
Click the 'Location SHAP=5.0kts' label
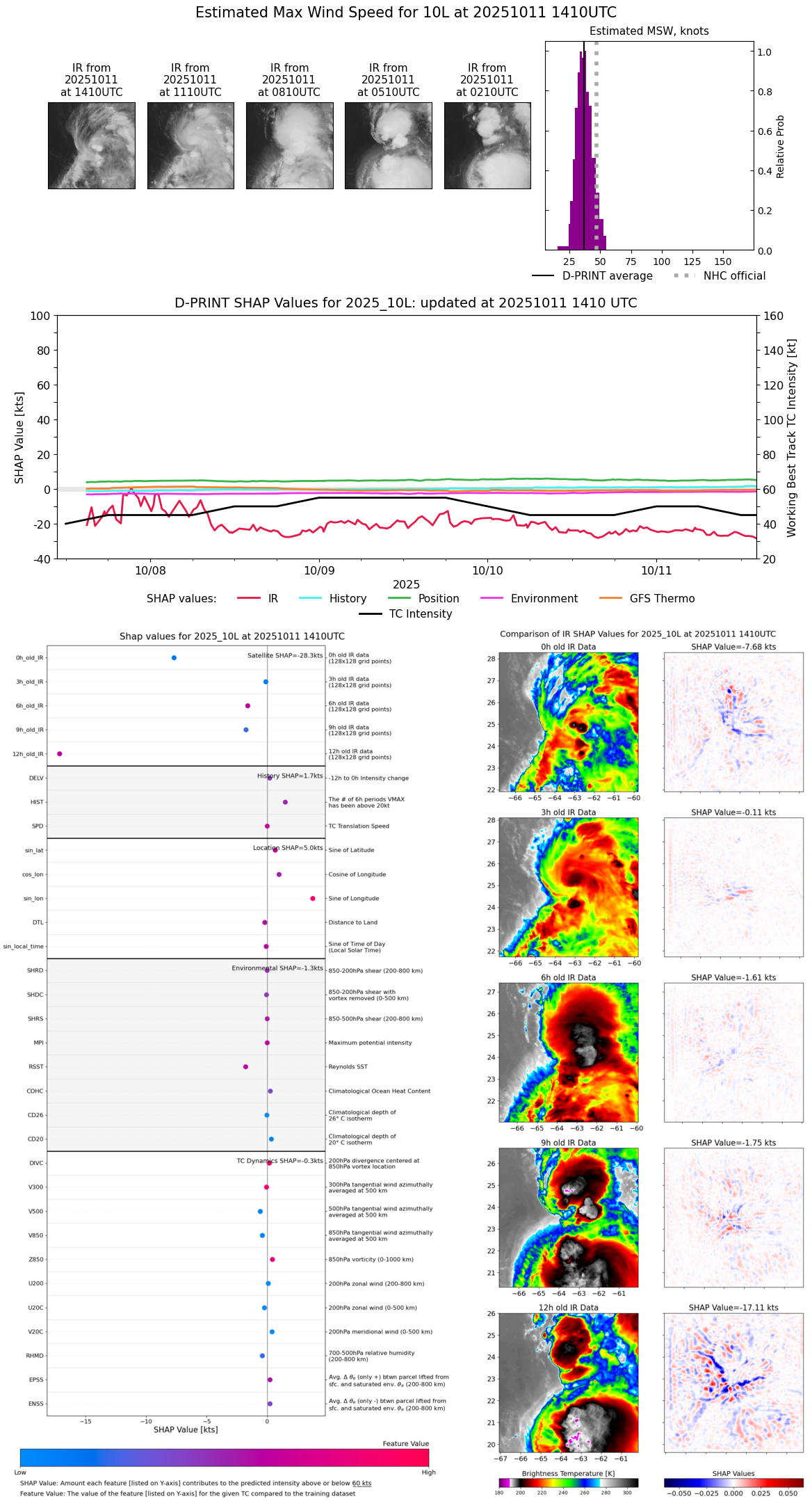[x=288, y=848]
